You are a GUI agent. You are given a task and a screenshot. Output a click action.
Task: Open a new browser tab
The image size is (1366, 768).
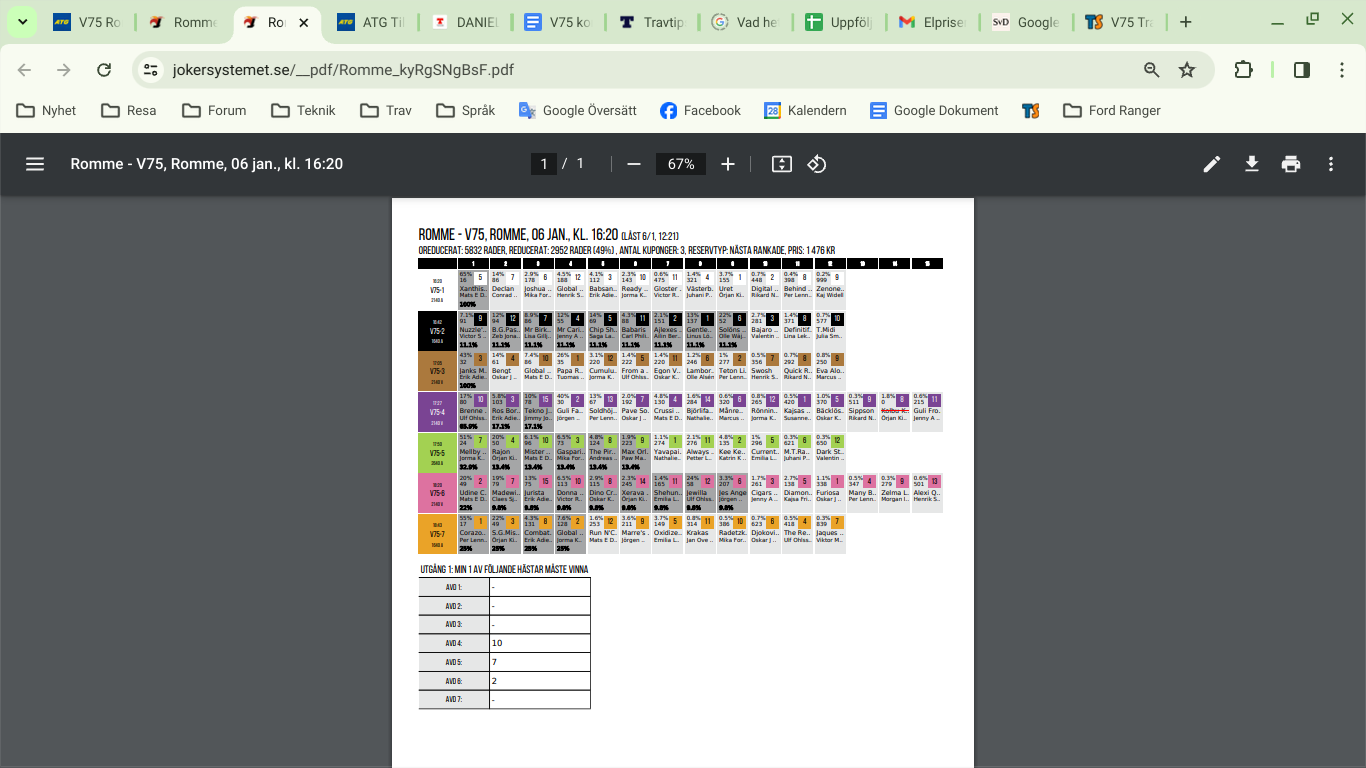point(1186,22)
